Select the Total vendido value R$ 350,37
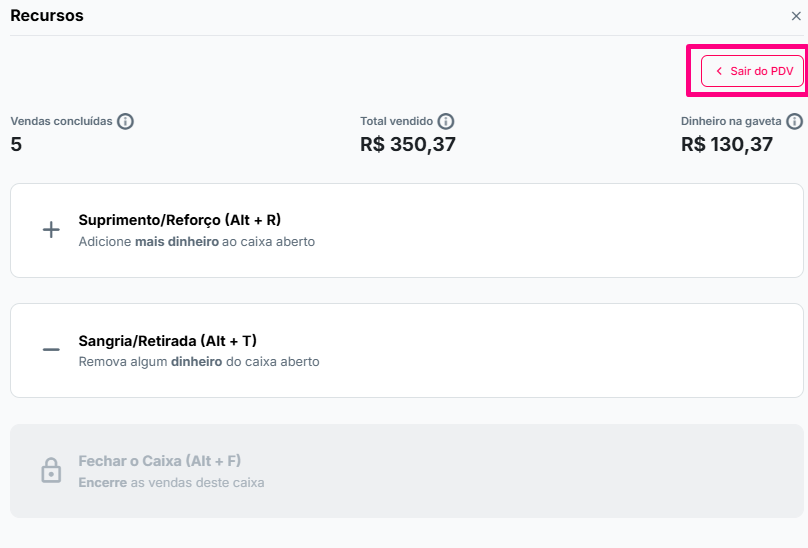Viewport: 808px width, 548px height. click(408, 144)
